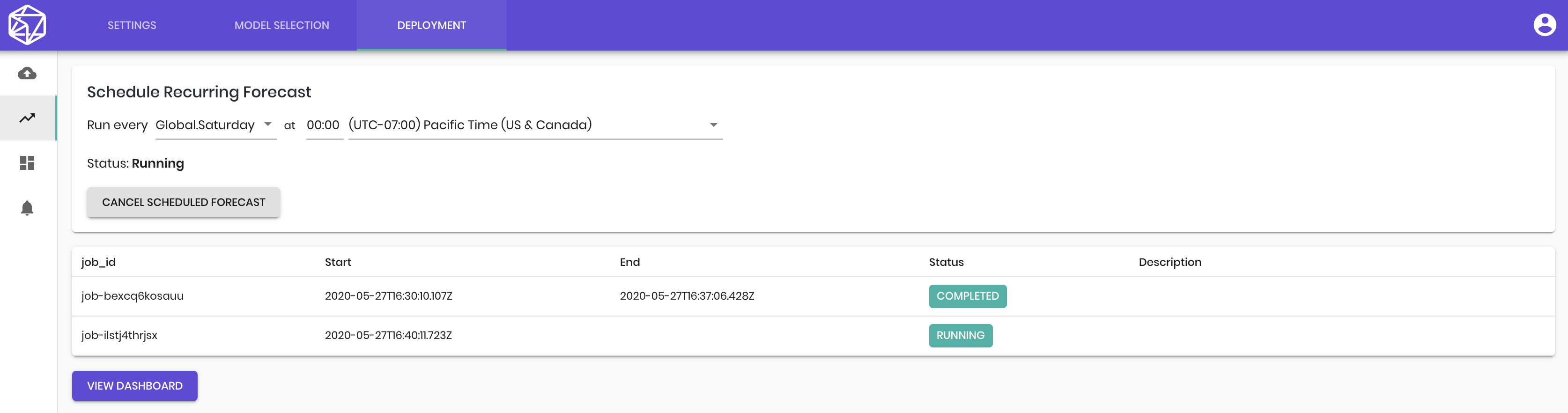Open the notifications bell sidebar icon

point(27,208)
